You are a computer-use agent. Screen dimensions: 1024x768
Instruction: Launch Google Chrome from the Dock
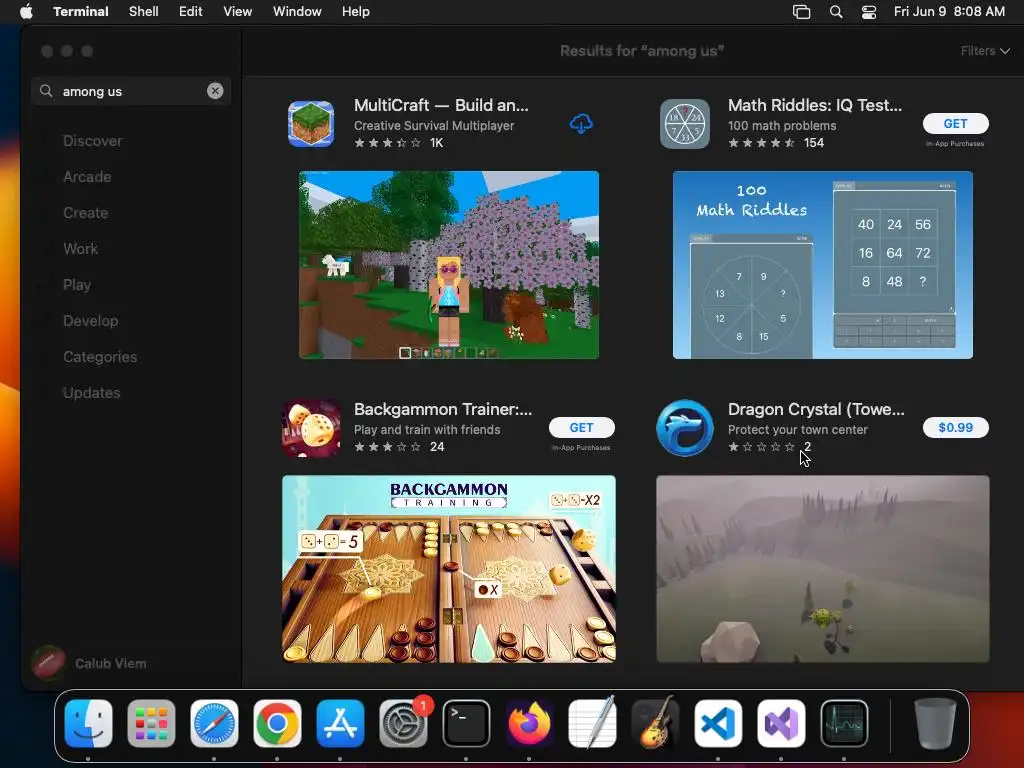(x=277, y=724)
